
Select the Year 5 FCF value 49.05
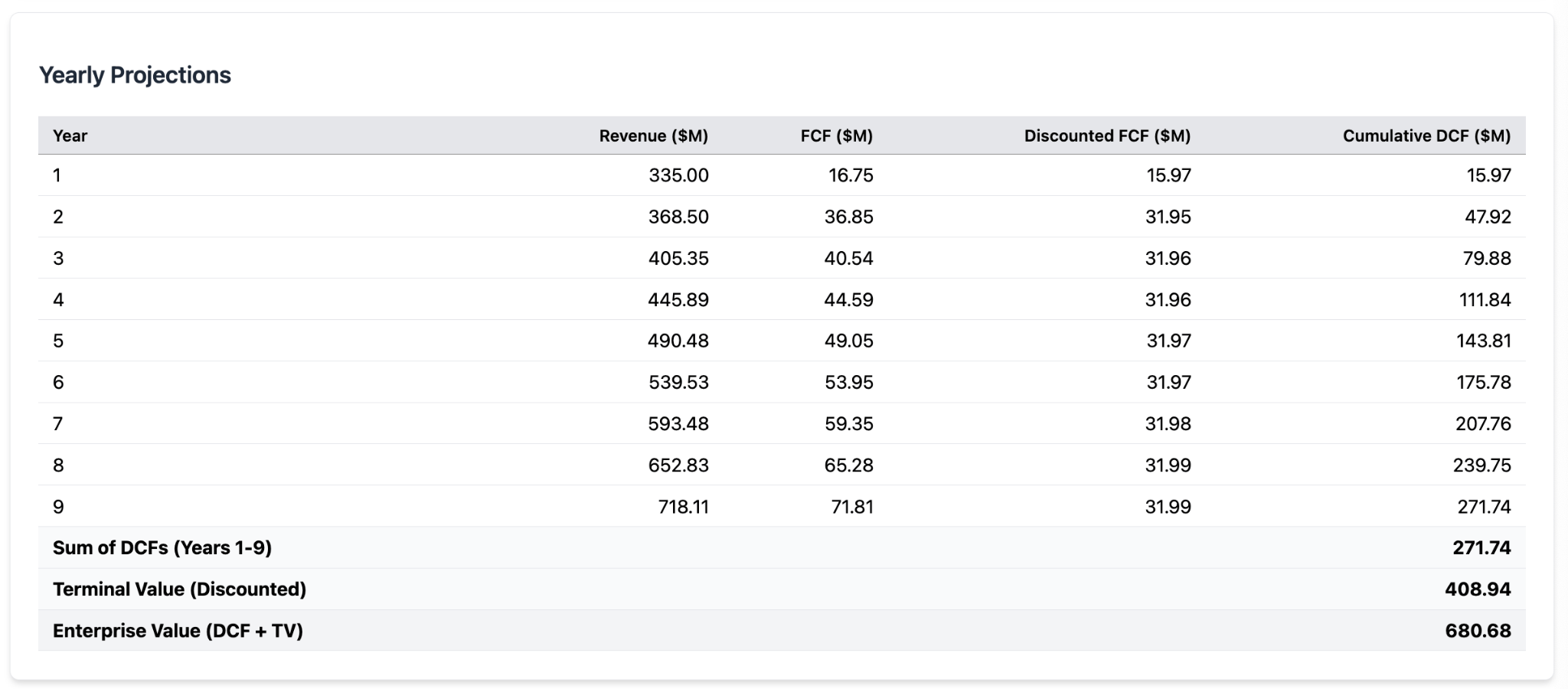pos(848,341)
